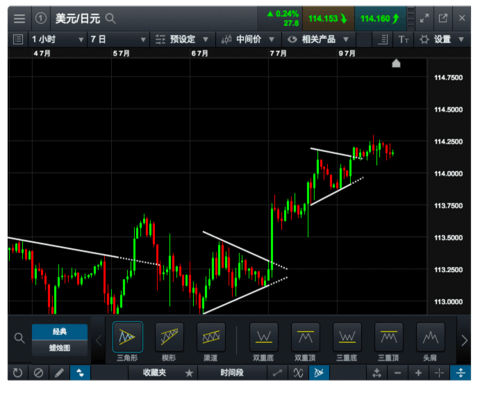Screen dimensions: 480x395
Task: Expand chart to full screen icon
Action: [424, 18]
